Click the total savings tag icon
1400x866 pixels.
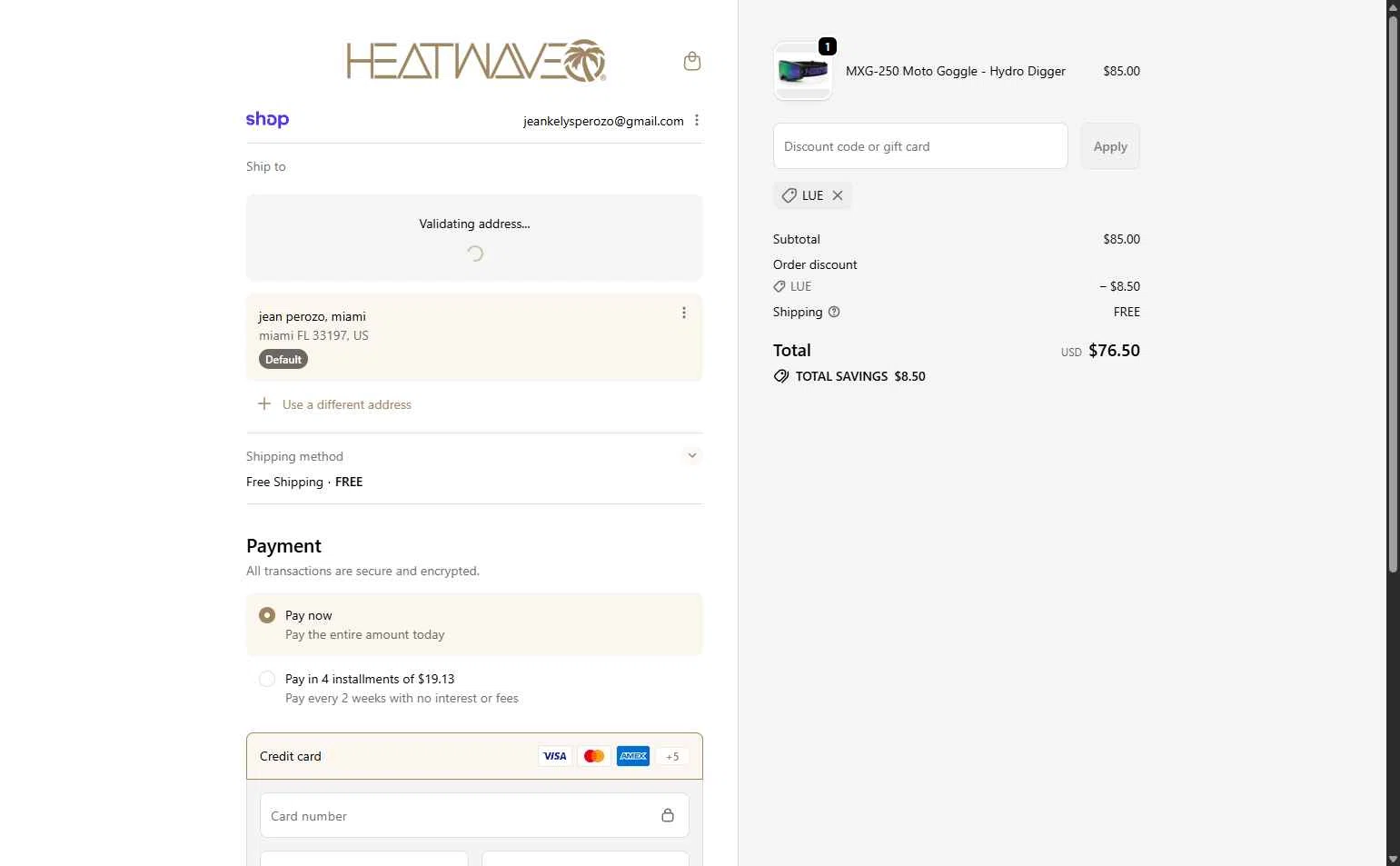pos(781,376)
